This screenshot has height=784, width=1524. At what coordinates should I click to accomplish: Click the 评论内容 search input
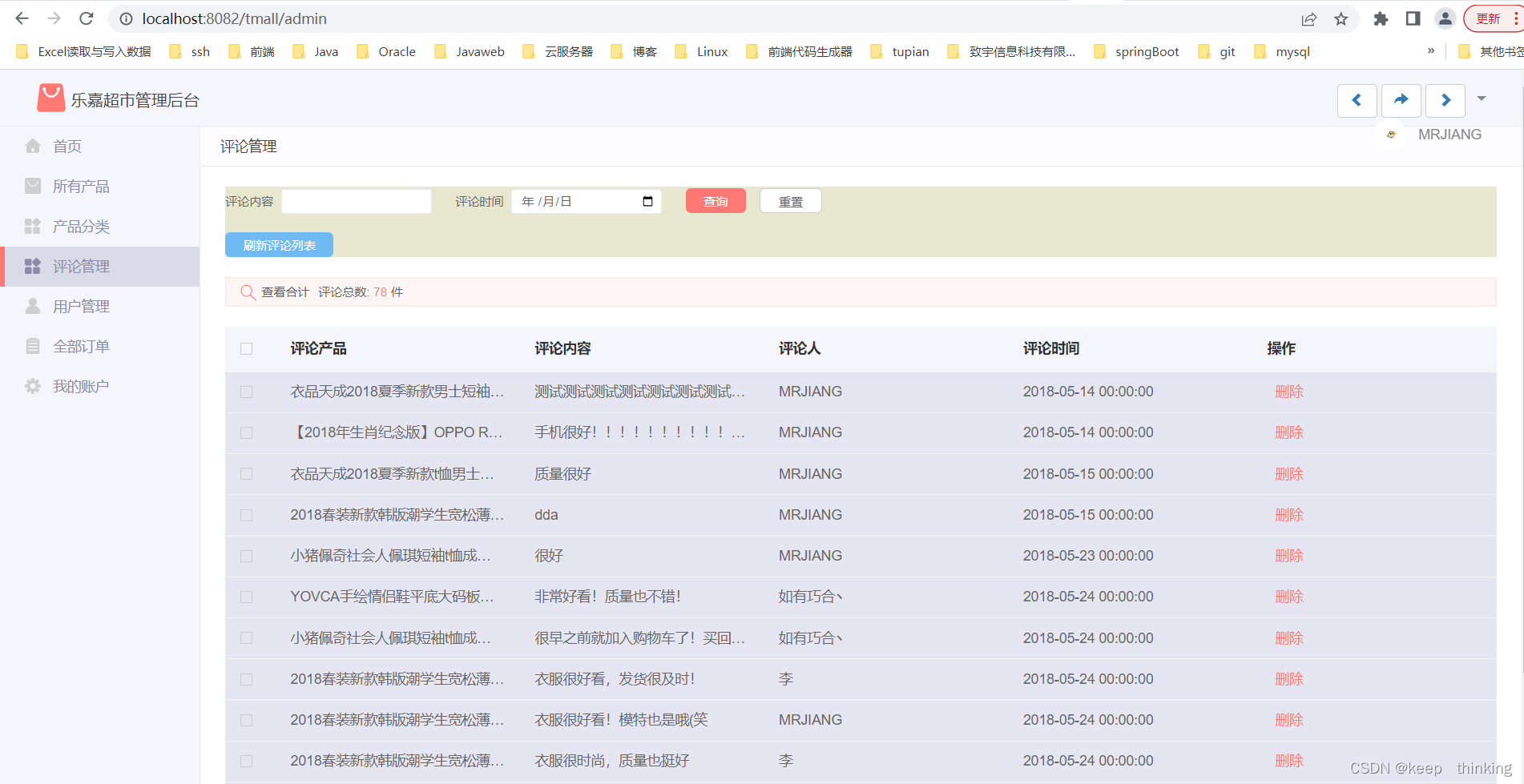point(357,201)
